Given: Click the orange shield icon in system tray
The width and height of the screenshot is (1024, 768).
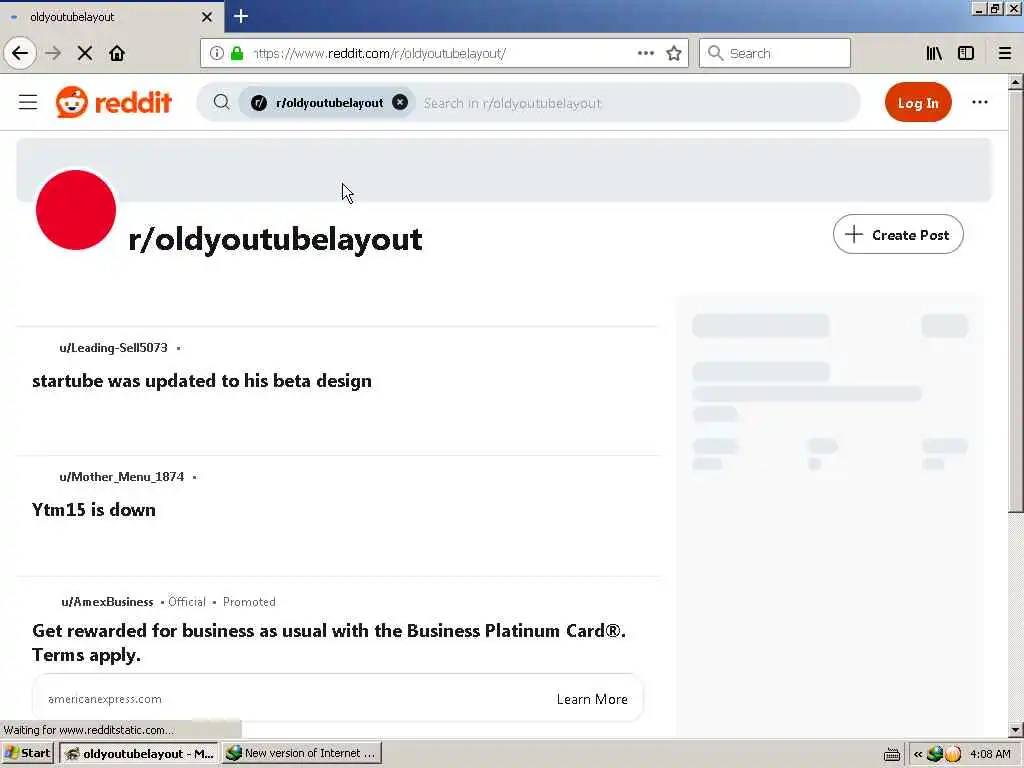Looking at the screenshot, I should (953, 754).
